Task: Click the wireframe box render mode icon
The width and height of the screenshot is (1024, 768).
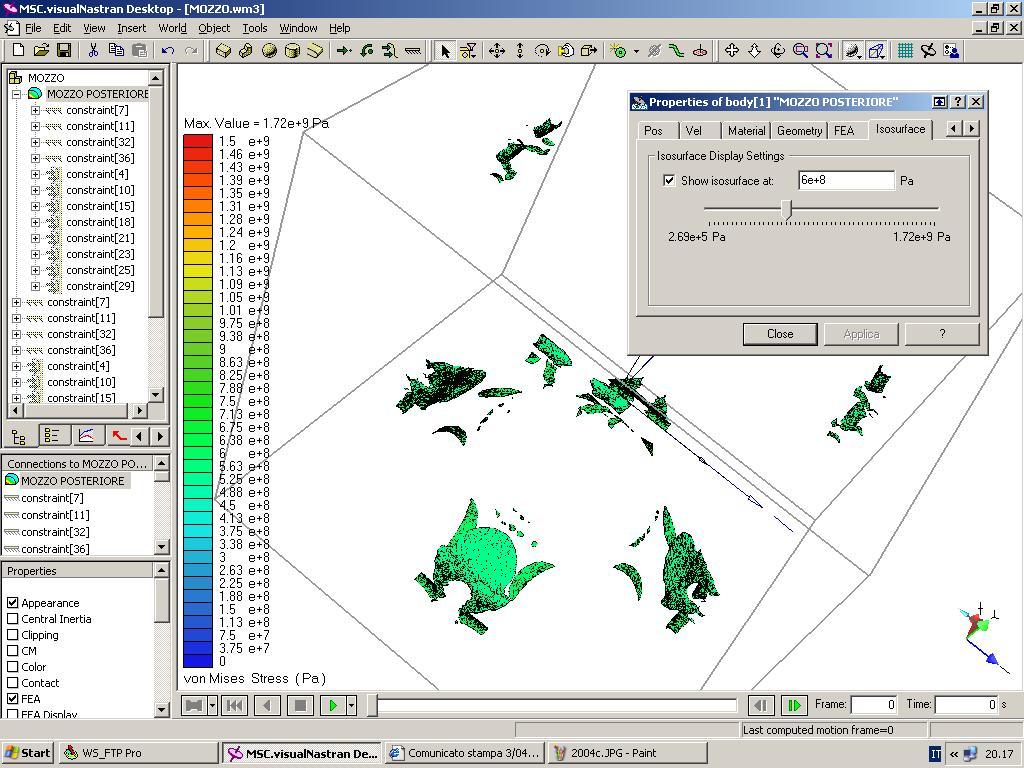Action: (876, 50)
